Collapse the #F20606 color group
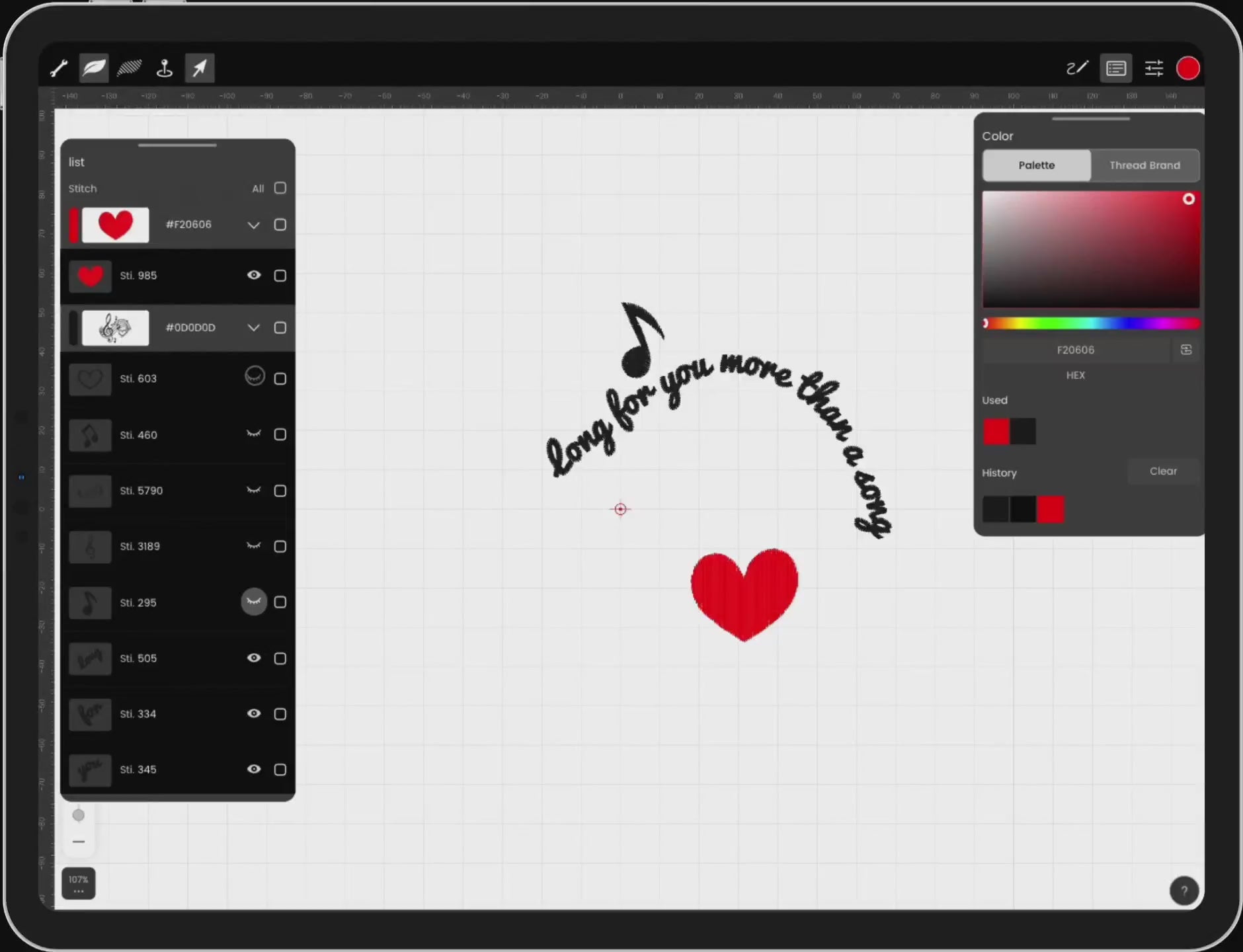The height and width of the screenshot is (952, 1243). 253,225
